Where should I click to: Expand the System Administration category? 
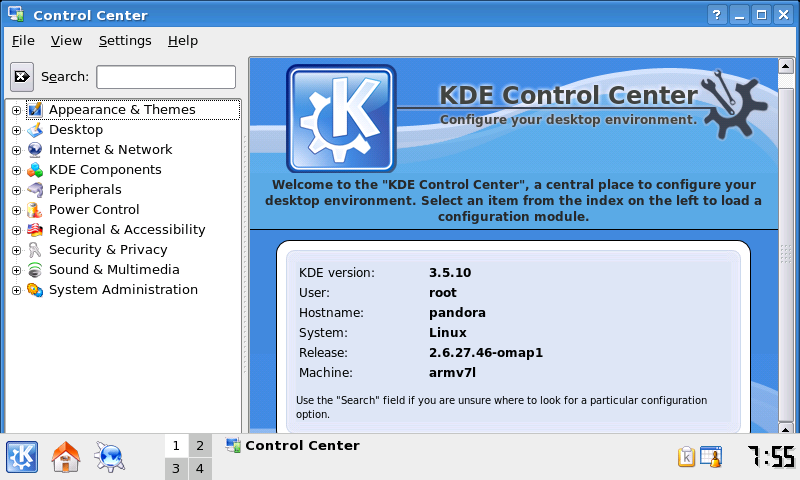[x=16, y=290]
